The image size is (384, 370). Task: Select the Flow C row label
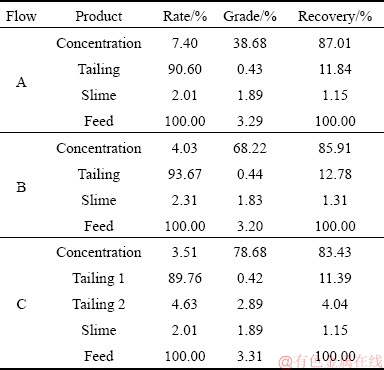point(21,304)
